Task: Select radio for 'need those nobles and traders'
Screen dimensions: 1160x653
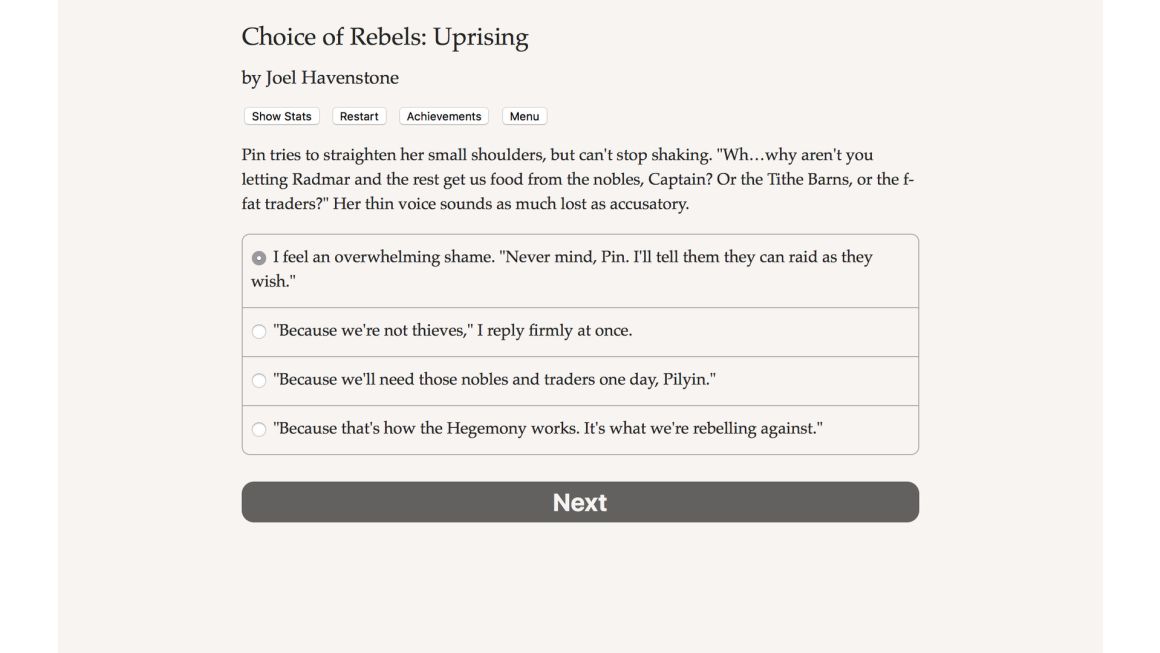Action: [x=259, y=380]
